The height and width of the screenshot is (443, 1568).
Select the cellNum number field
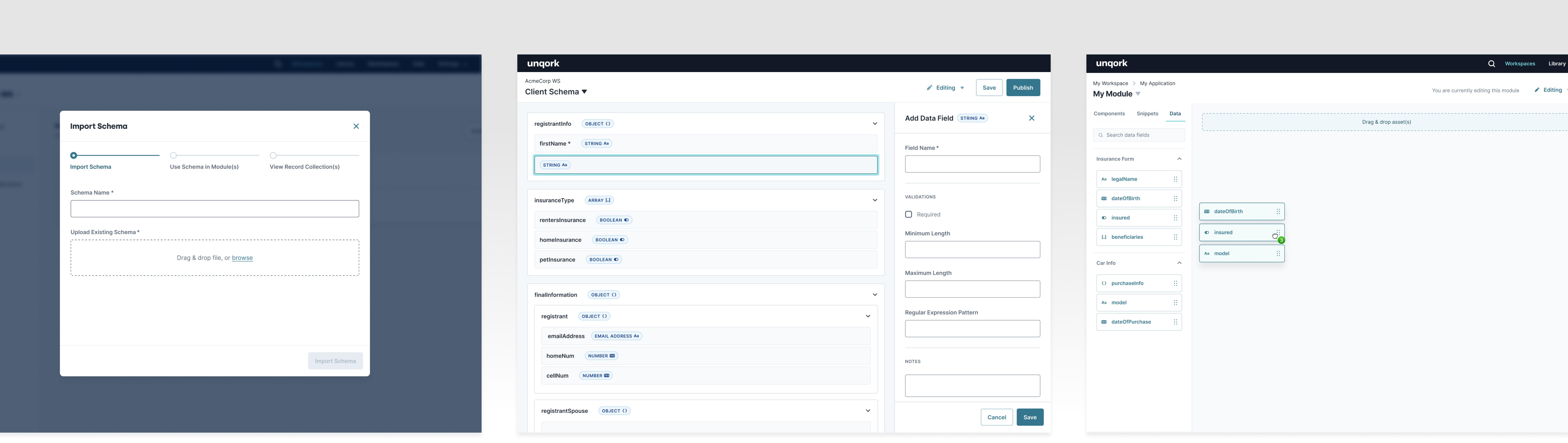[x=706, y=376]
